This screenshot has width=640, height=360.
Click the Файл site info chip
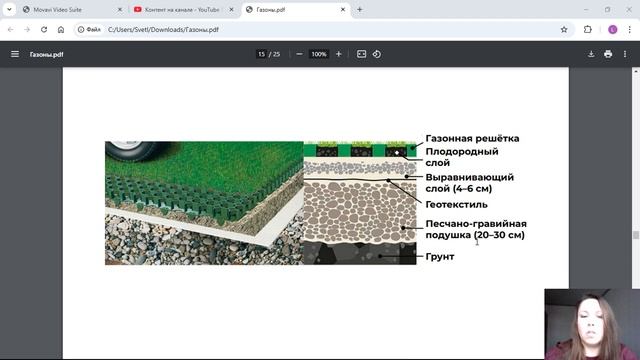coord(89,29)
